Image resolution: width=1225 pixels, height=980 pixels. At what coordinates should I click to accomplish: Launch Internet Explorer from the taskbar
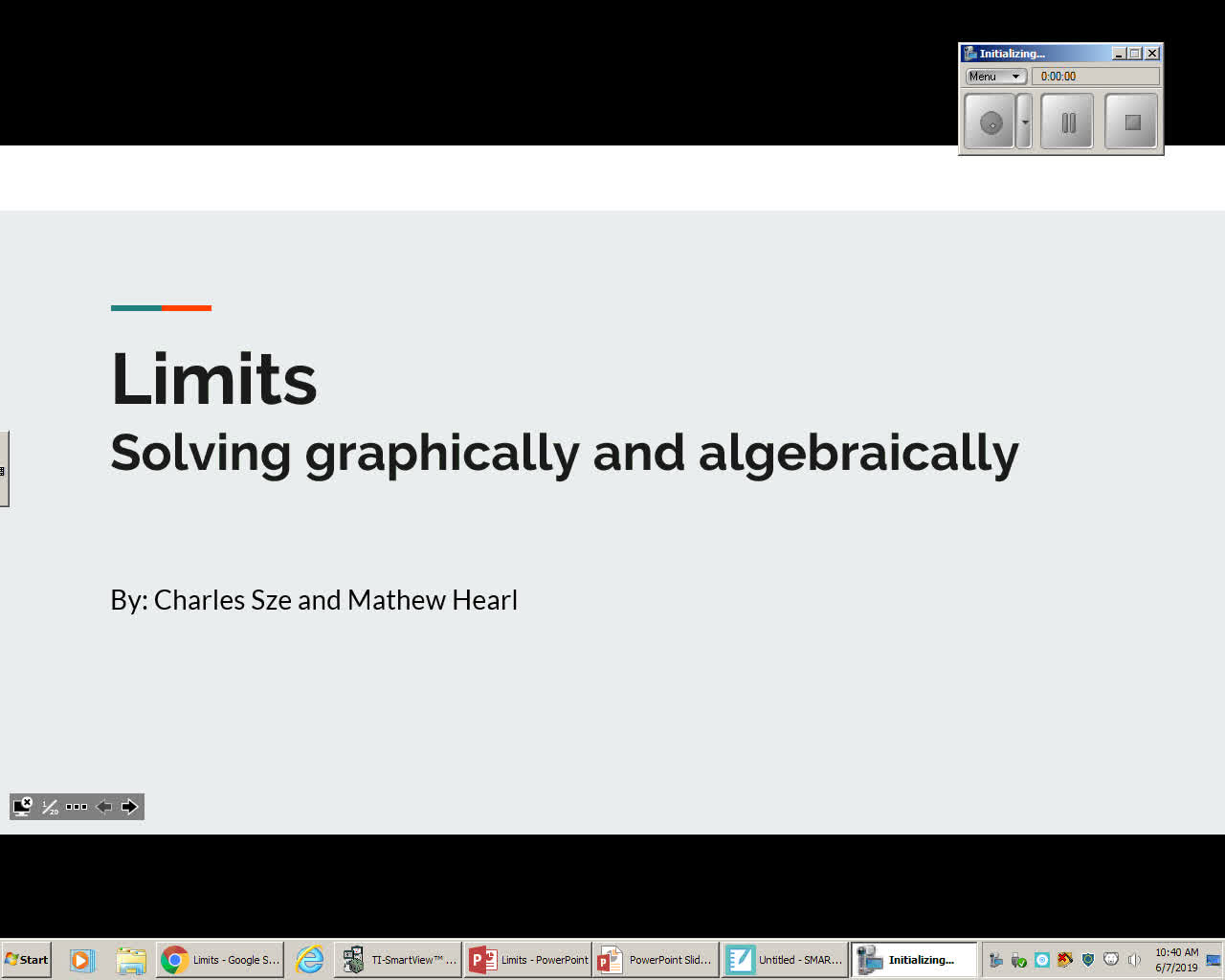pos(309,960)
